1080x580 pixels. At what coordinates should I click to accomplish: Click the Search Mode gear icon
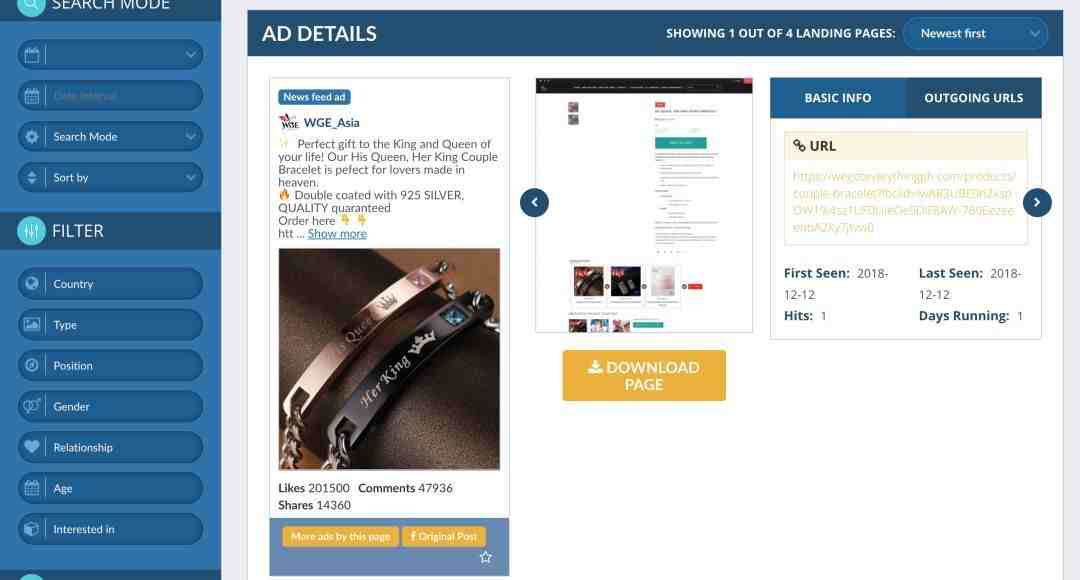coord(32,136)
